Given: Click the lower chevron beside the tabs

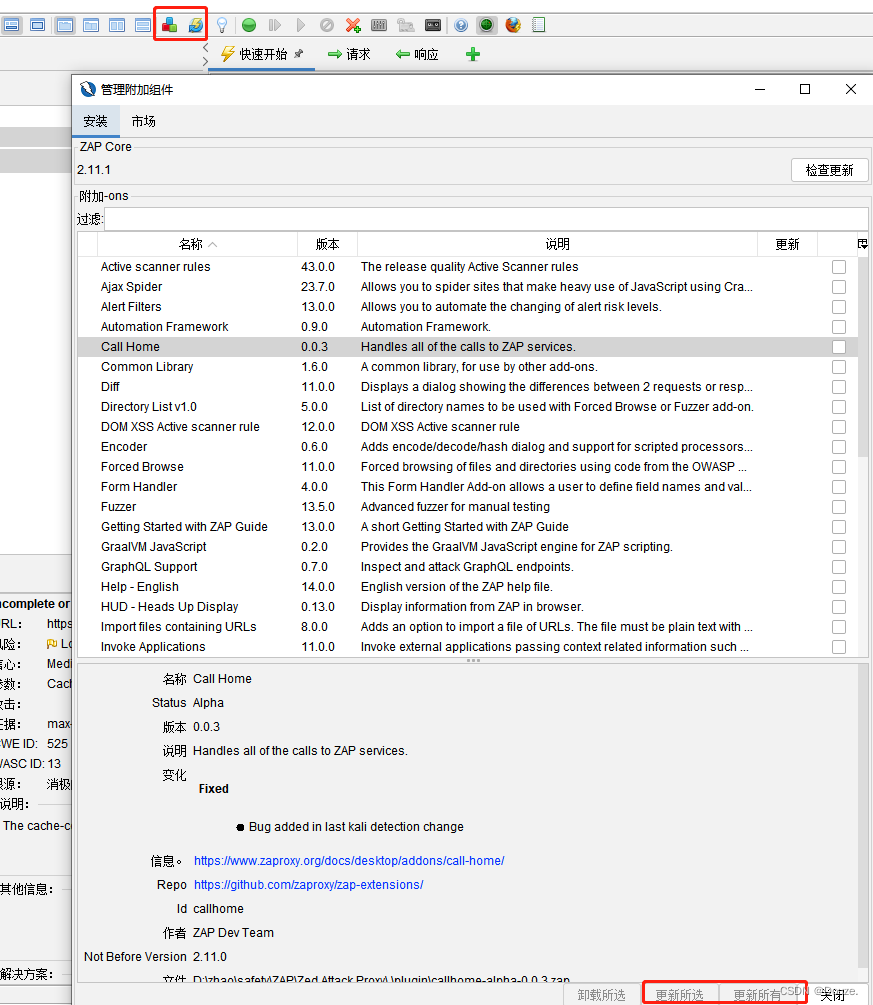Looking at the screenshot, I should (205, 62).
